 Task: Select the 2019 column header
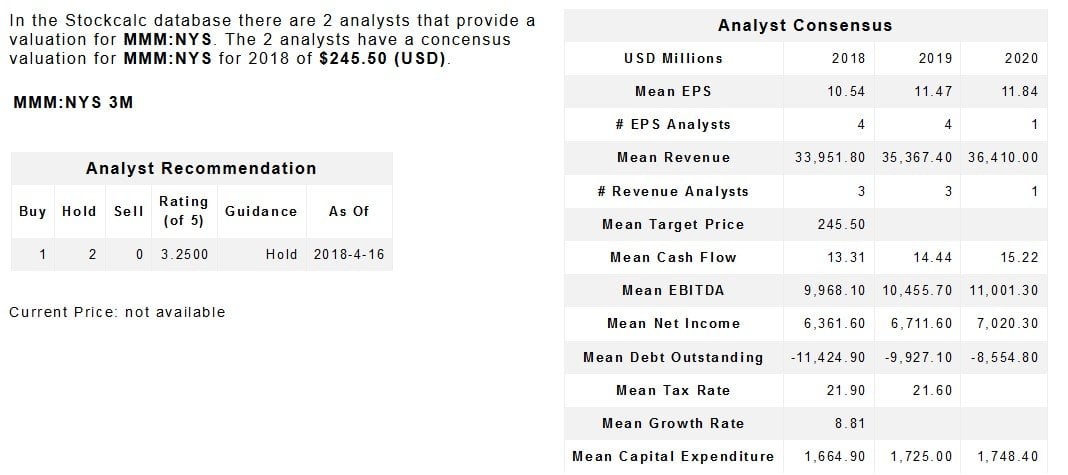click(x=935, y=58)
